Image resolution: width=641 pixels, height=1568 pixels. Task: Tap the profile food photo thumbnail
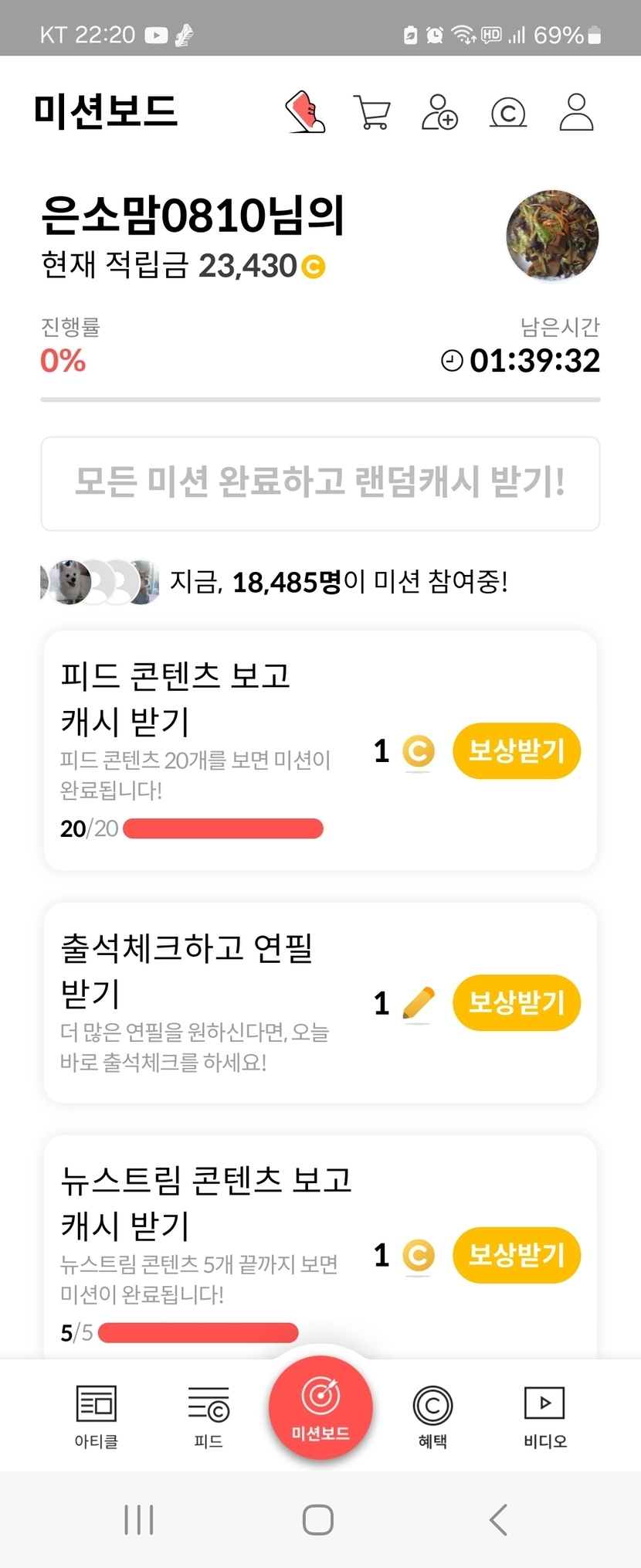tap(552, 236)
